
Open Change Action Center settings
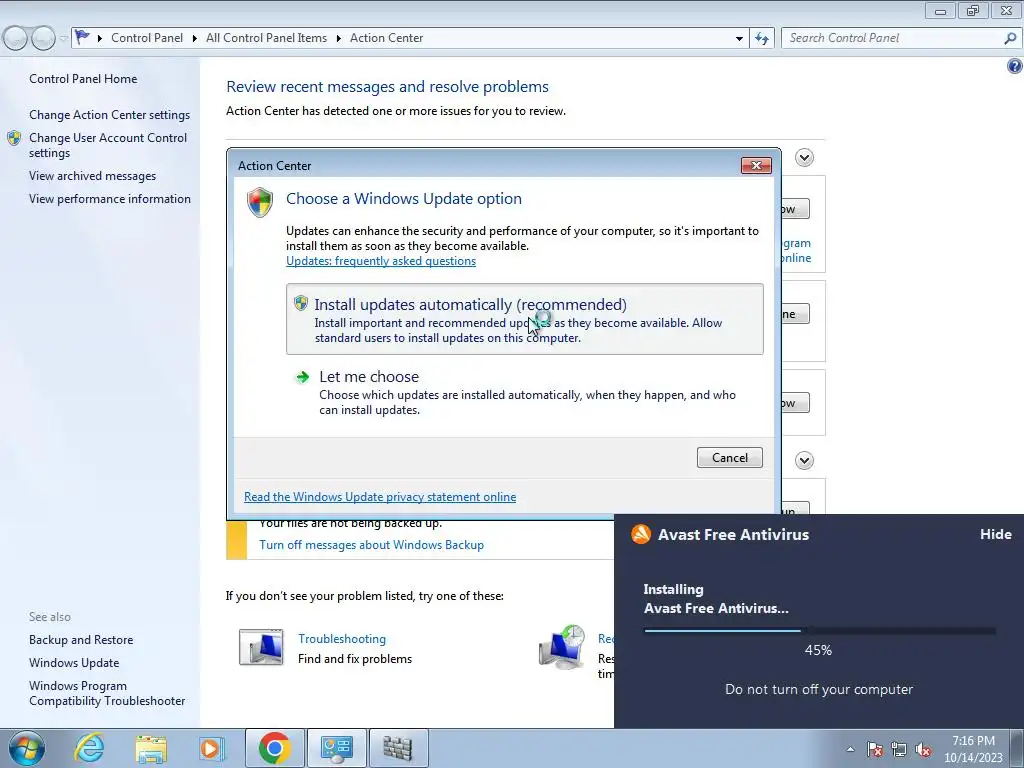click(x=110, y=115)
